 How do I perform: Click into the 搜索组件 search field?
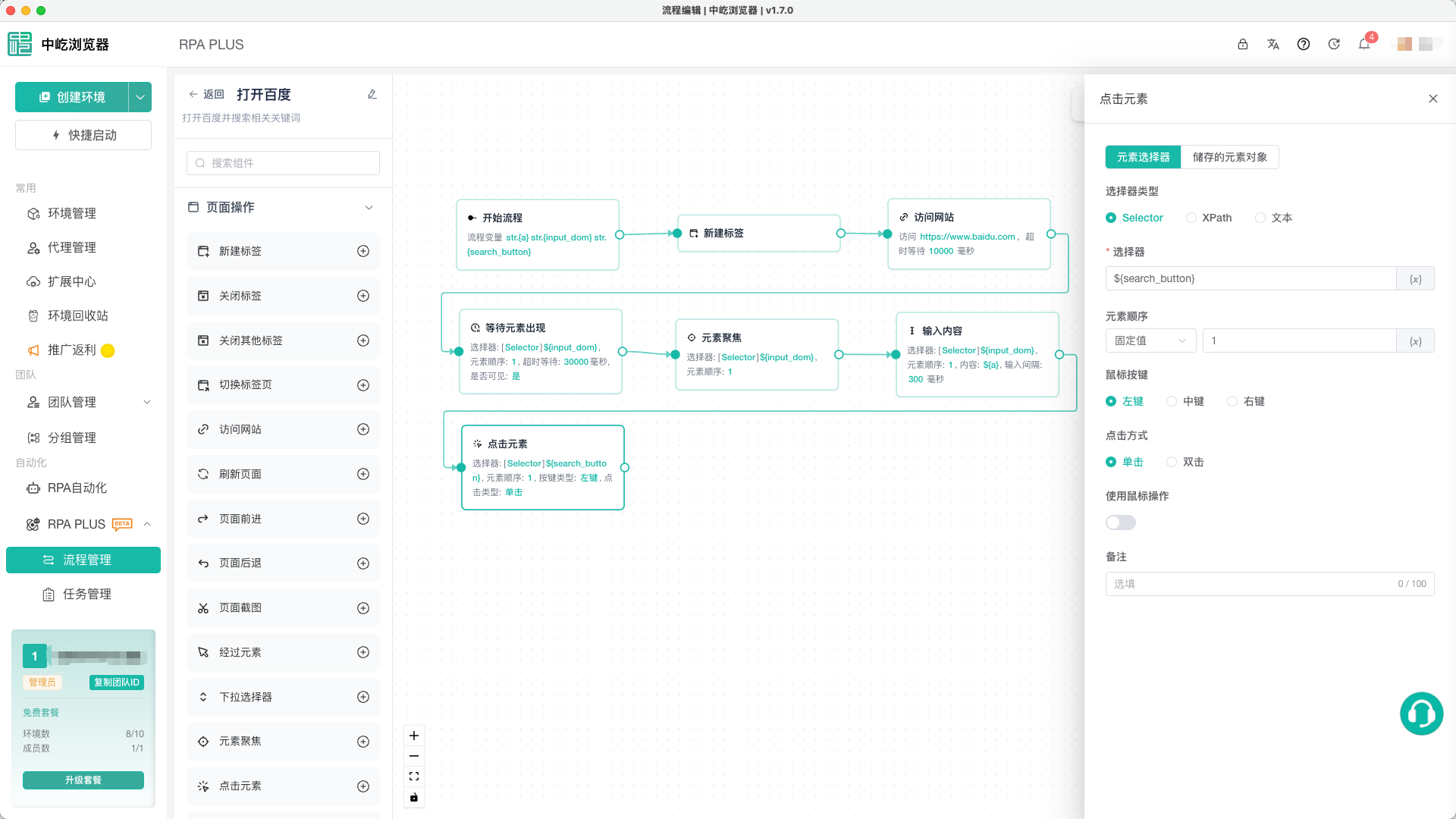click(283, 163)
